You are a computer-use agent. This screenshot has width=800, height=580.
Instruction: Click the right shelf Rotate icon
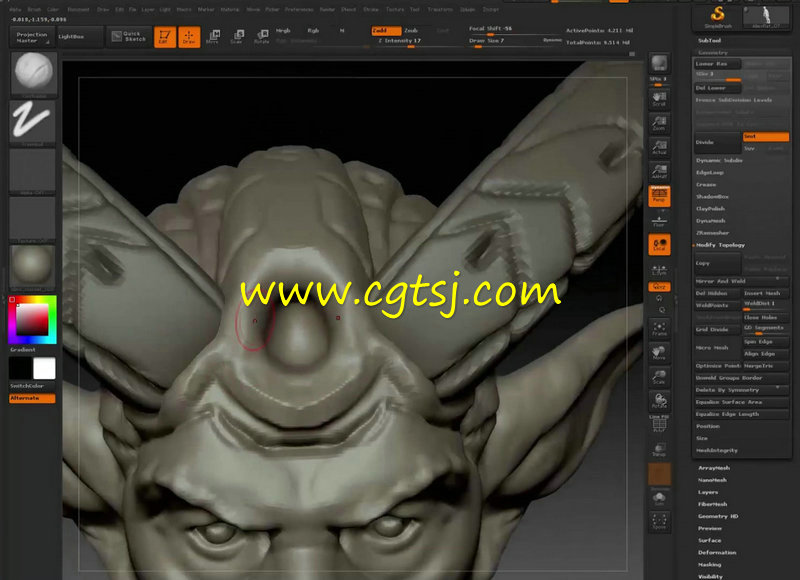click(x=659, y=401)
